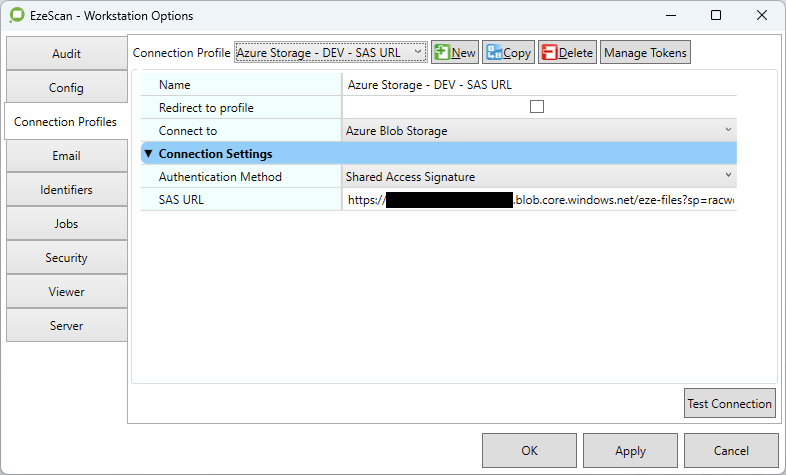Click the SAS URL input field
The width and height of the screenshot is (786, 475).
tap(540, 200)
